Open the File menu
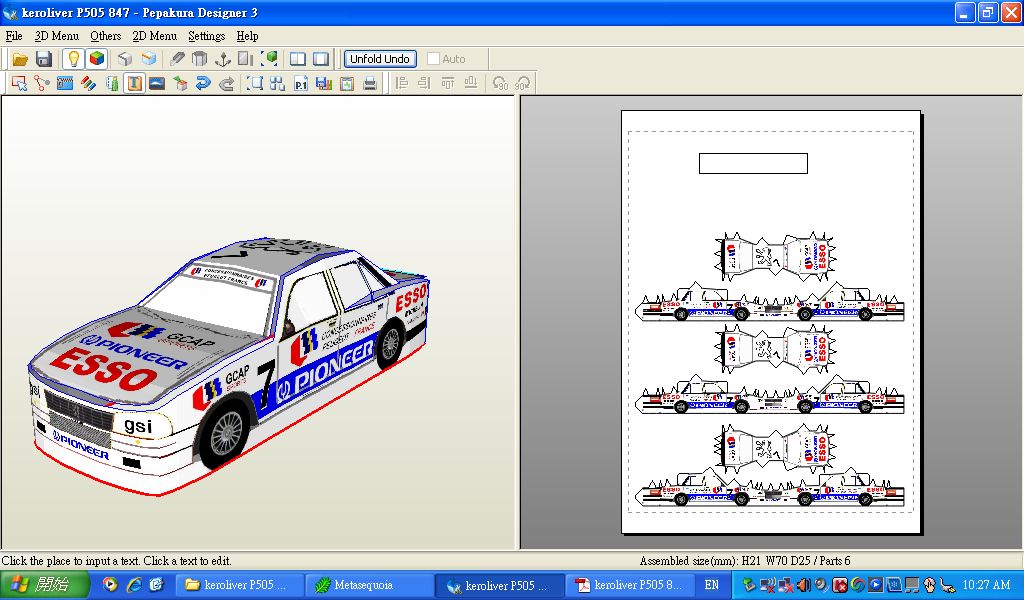This screenshot has width=1024, height=600. pos(14,36)
